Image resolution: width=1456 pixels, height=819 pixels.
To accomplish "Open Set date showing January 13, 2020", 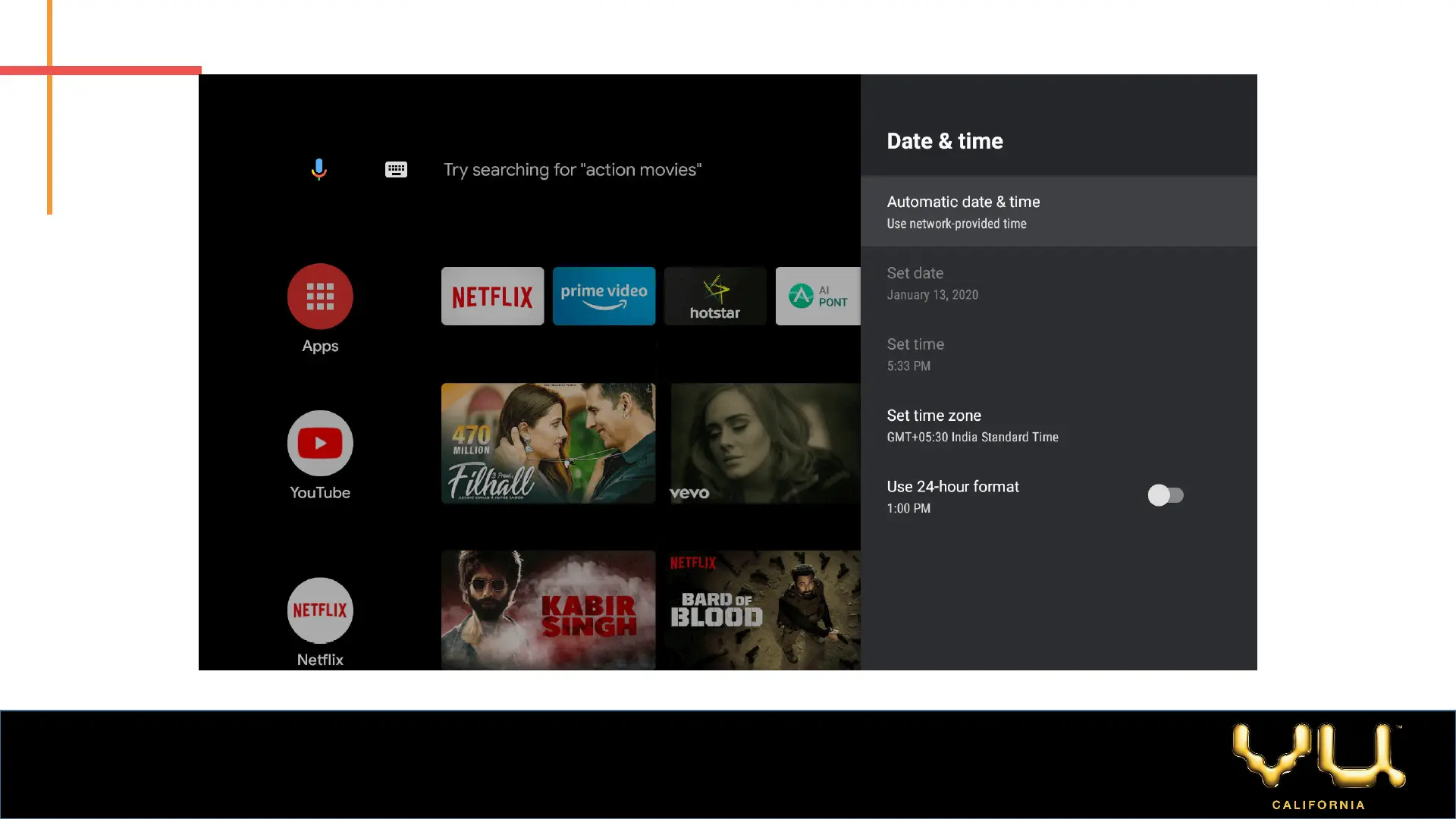I will [x=1058, y=283].
